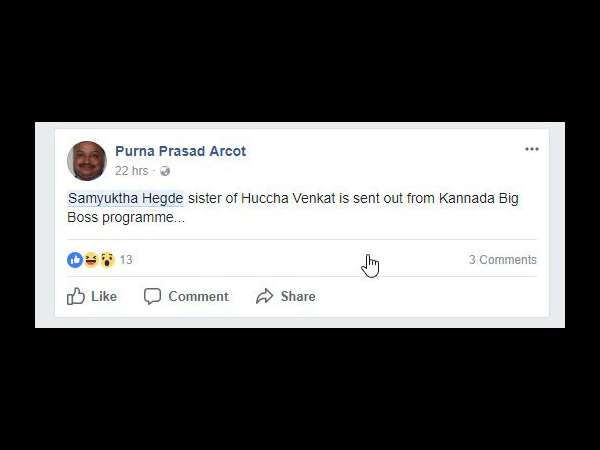Open the Purna Prasad Arcot profile name link
The width and height of the screenshot is (600, 450).
tap(180, 151)
